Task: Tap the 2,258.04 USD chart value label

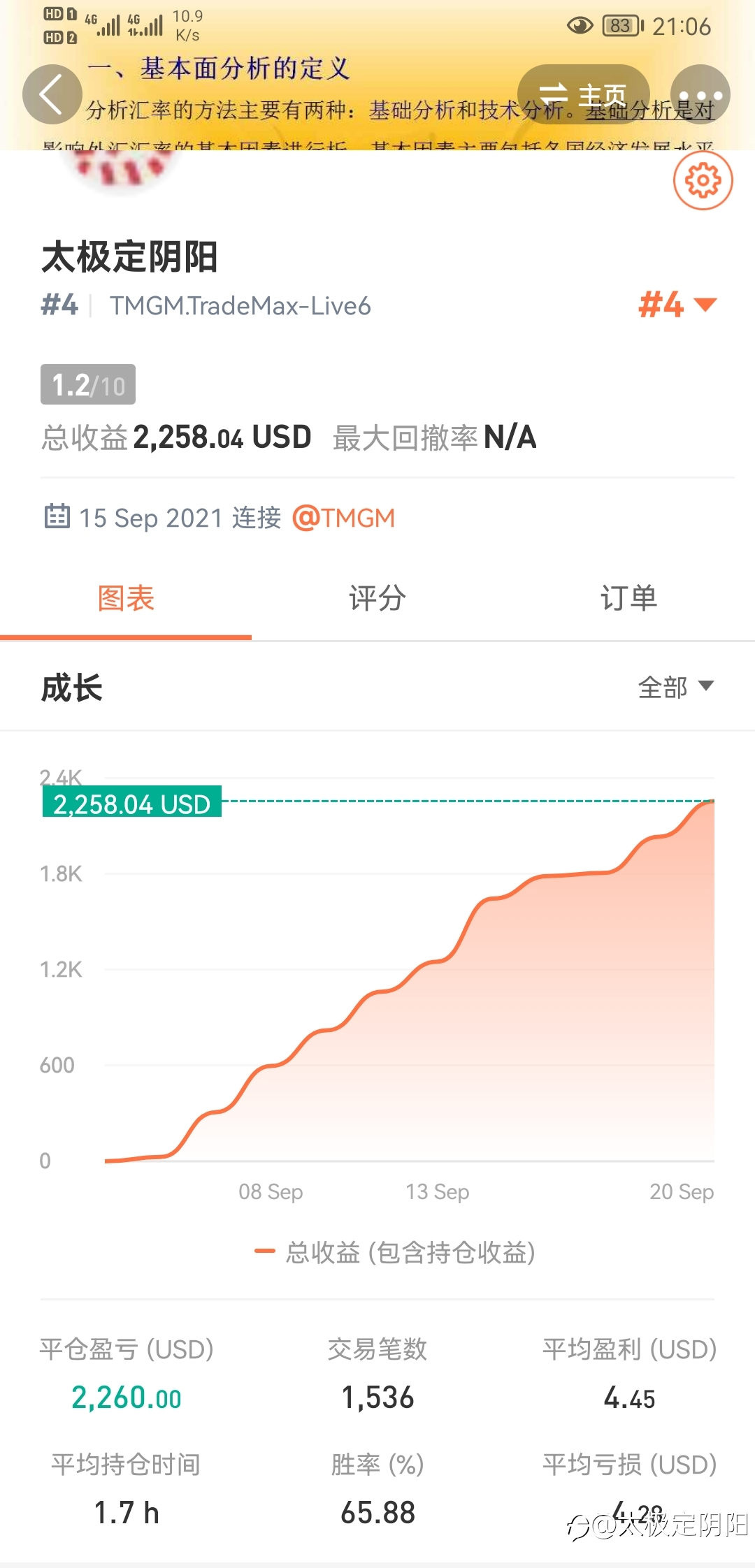Action: tap(131, 802)
